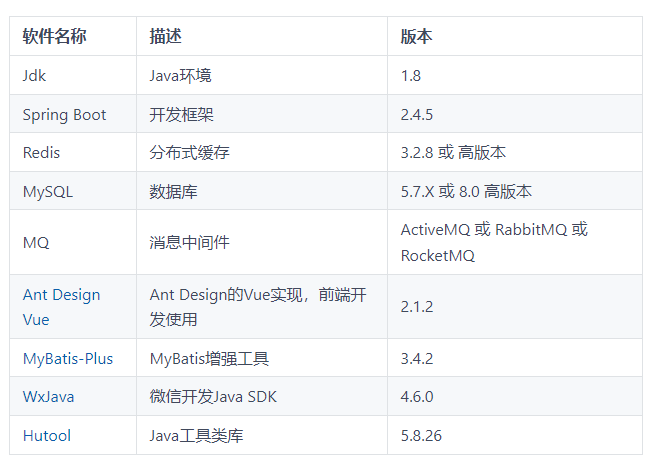Click the Java环境 description cell
The width and height of the screenshot is (654, 461).
point(180,75)
